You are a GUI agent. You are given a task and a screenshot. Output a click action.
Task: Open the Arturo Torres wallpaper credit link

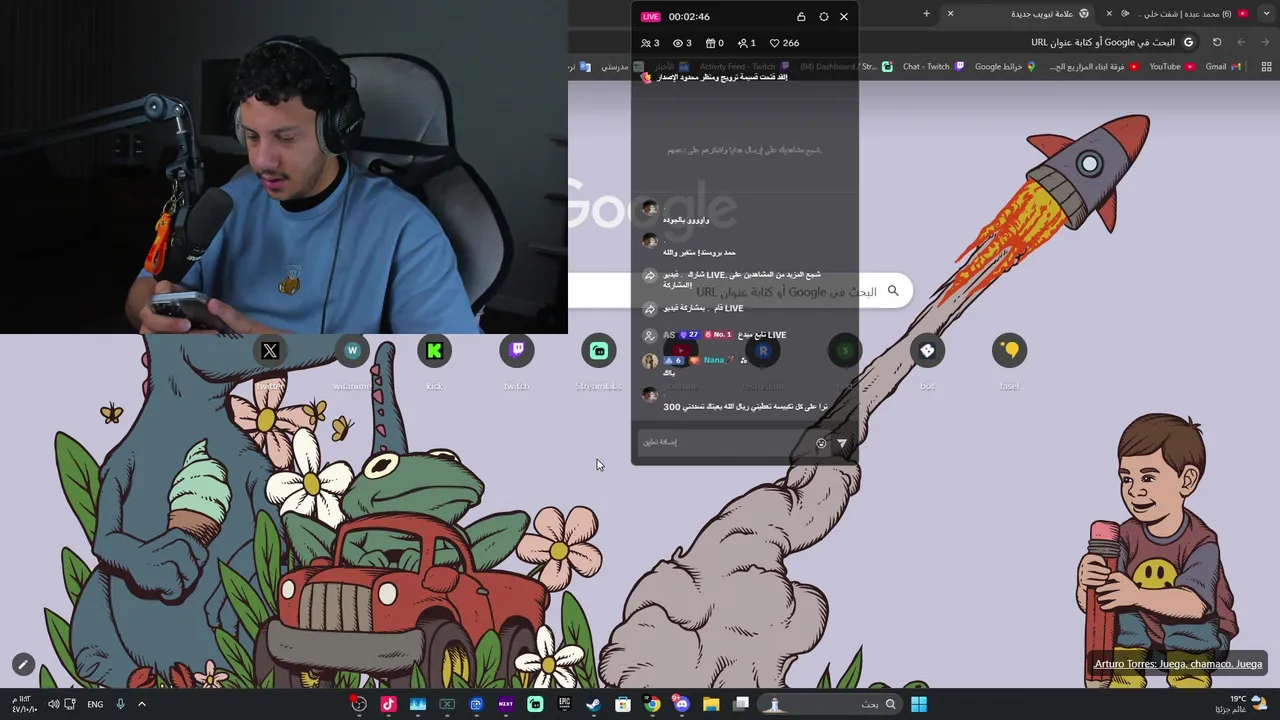[x=1178, y=664]
